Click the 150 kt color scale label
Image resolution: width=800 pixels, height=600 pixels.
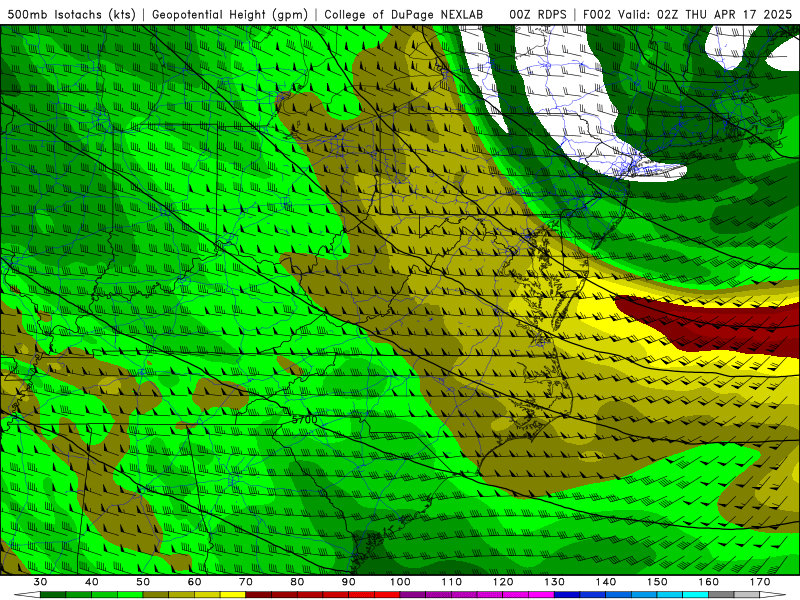coord(657,582)
